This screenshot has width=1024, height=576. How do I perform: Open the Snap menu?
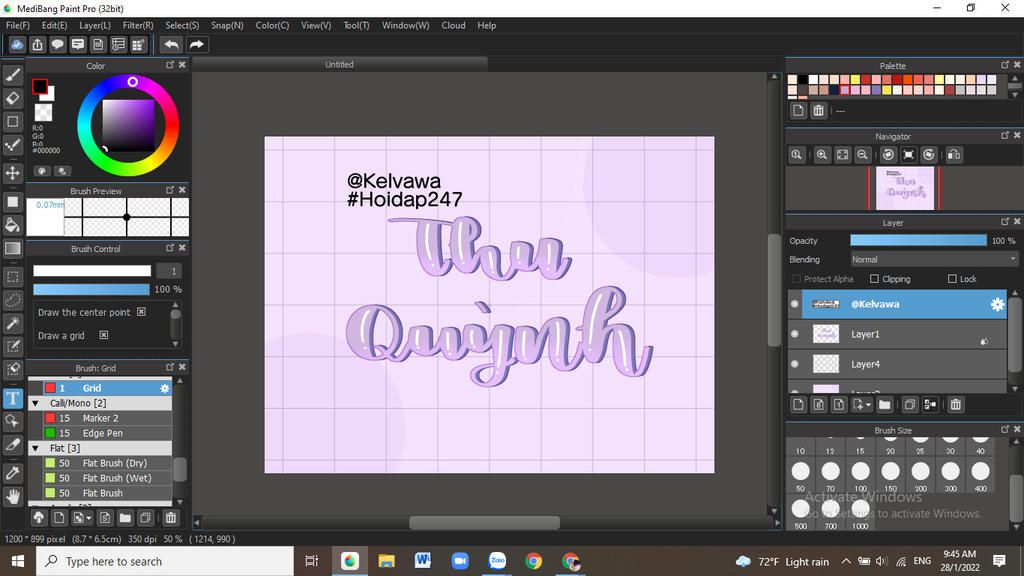coord(227,25)
